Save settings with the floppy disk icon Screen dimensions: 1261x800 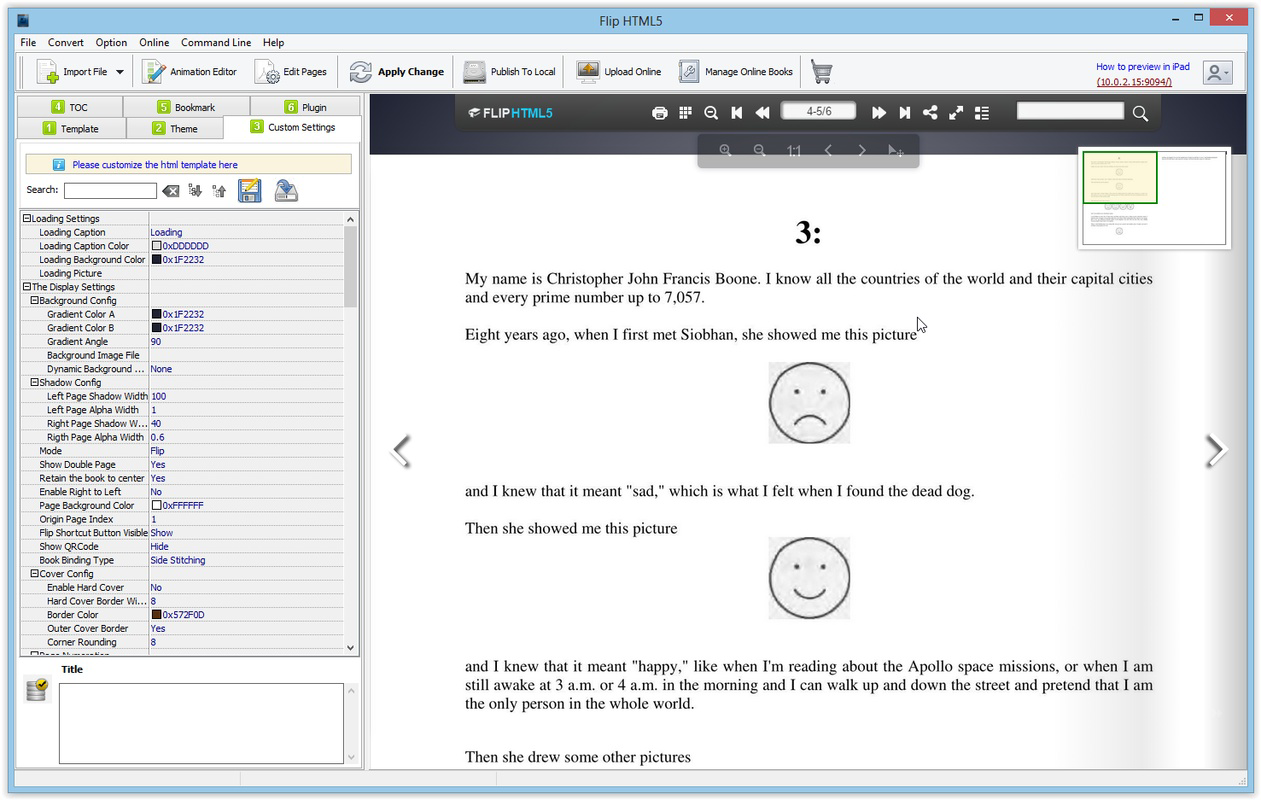(x=250, y=191)
